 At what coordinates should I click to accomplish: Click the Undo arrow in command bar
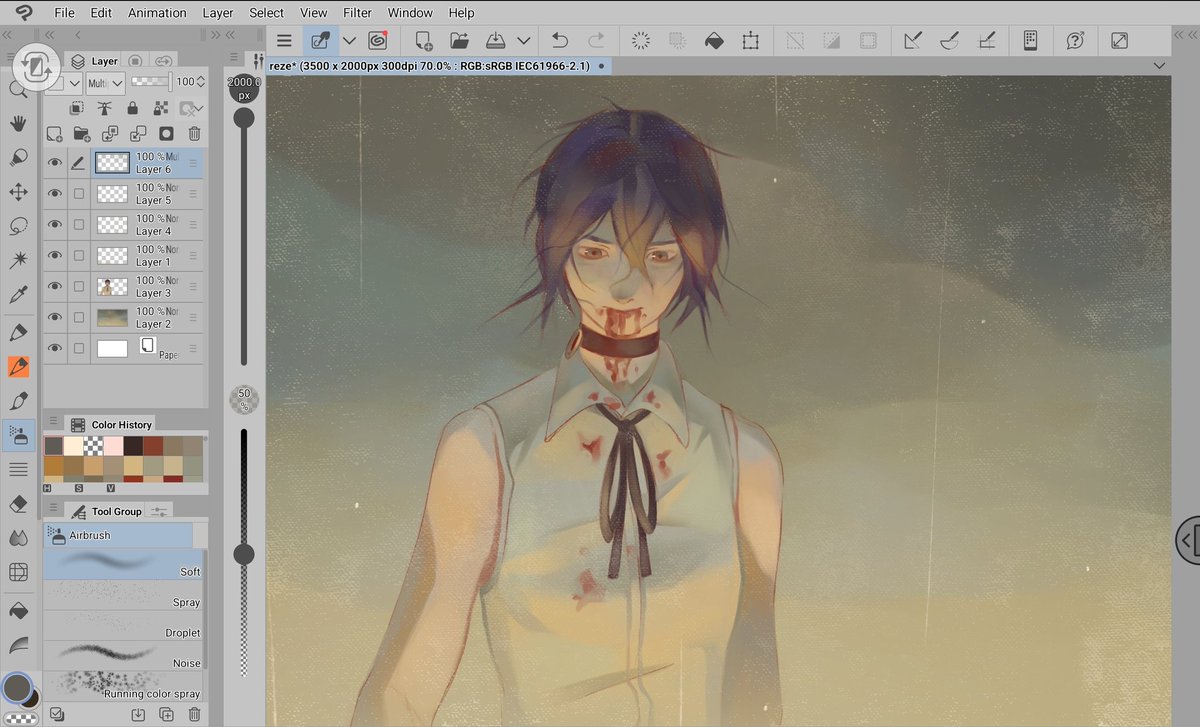[559, 41]
